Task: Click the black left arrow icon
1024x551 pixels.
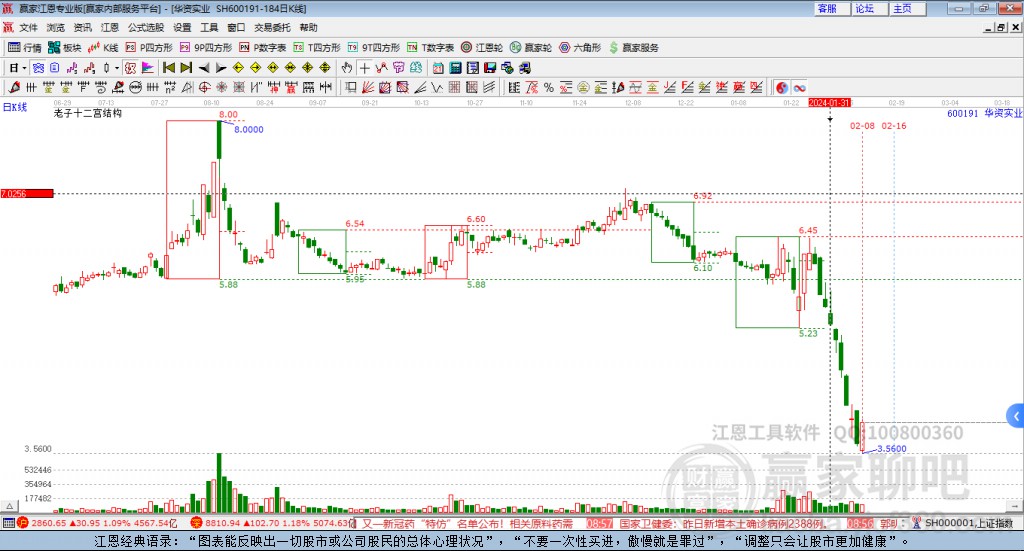Action: point(204,68)
